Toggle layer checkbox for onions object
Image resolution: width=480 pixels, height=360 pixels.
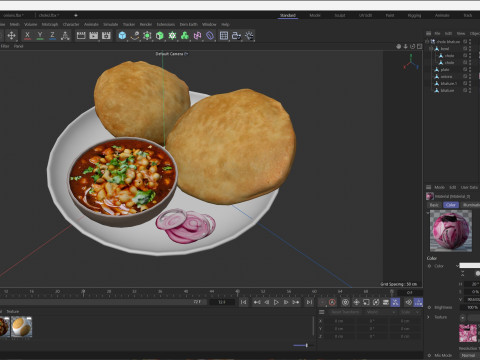(x=465, y=77)
